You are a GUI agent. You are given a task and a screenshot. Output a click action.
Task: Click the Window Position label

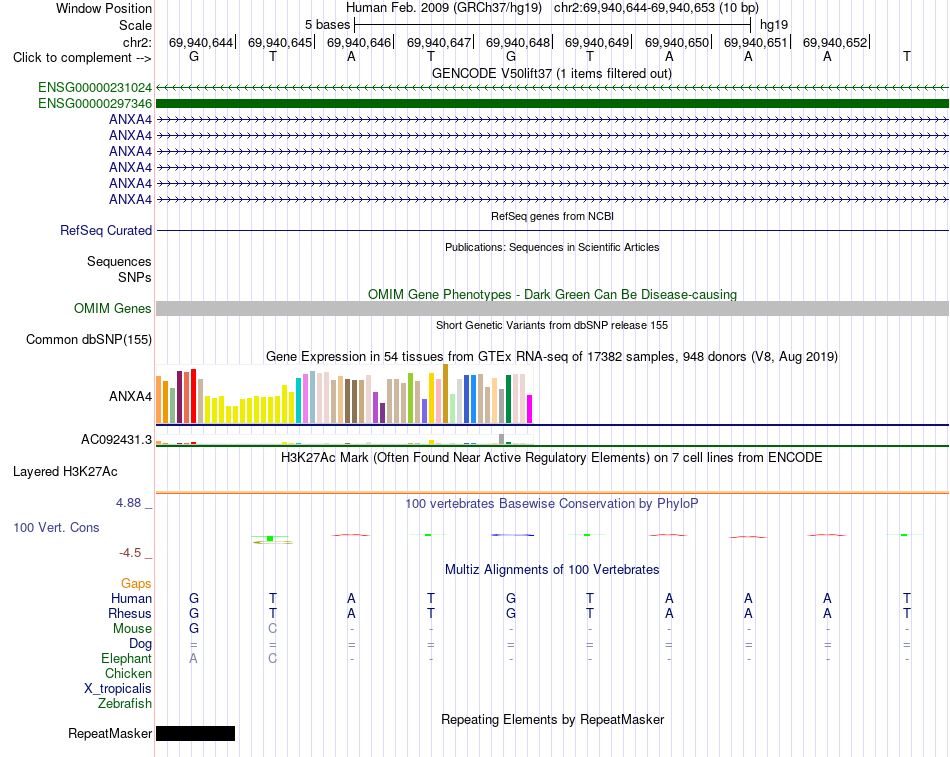click(104, 8)
